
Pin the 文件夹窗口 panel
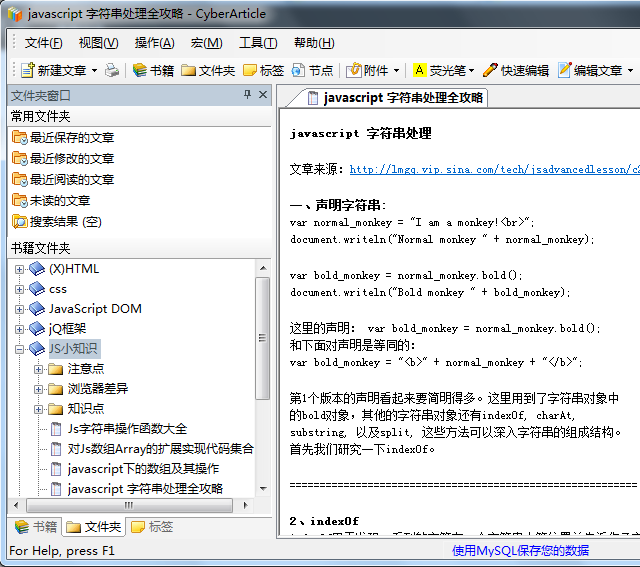[247, 95]
